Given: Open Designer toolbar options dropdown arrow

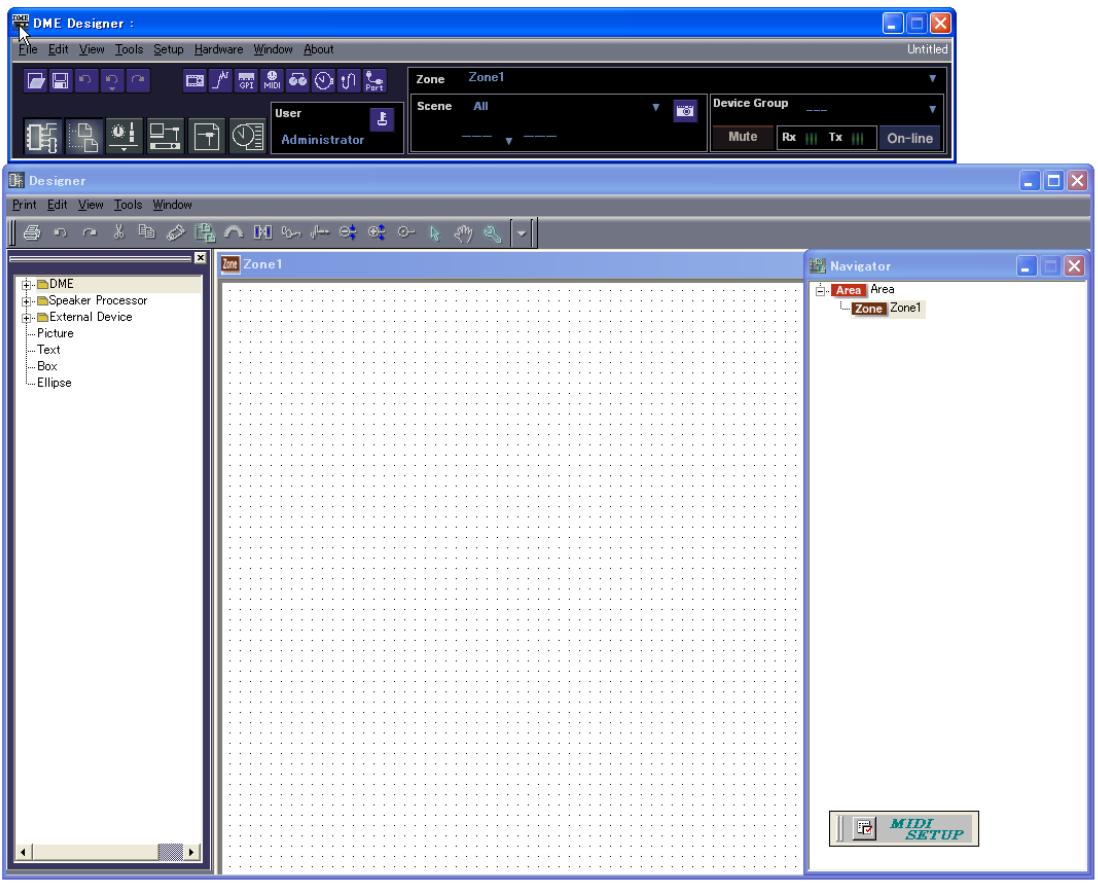Looking at the screenshot, I should [521, 233].
